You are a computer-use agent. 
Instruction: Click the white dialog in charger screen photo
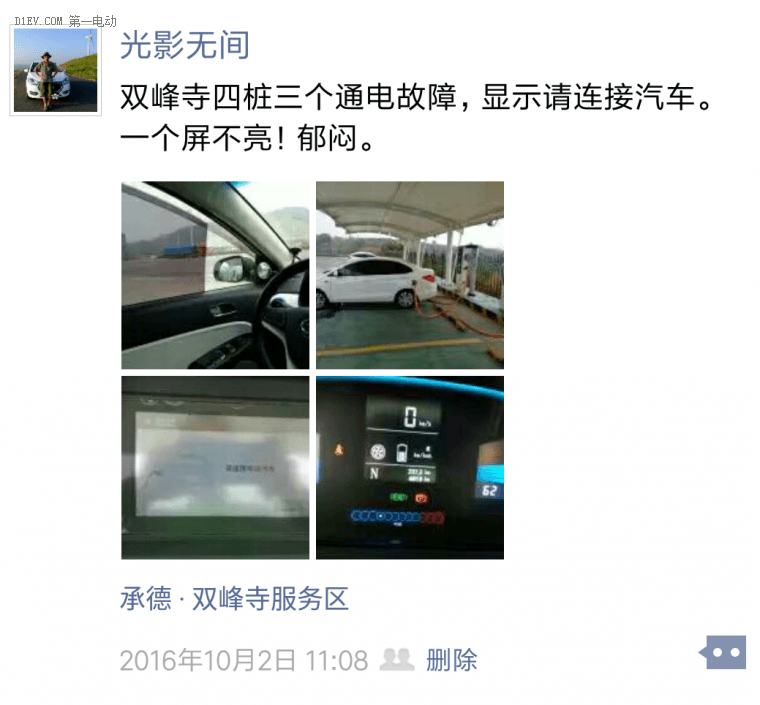click(222, 466)
